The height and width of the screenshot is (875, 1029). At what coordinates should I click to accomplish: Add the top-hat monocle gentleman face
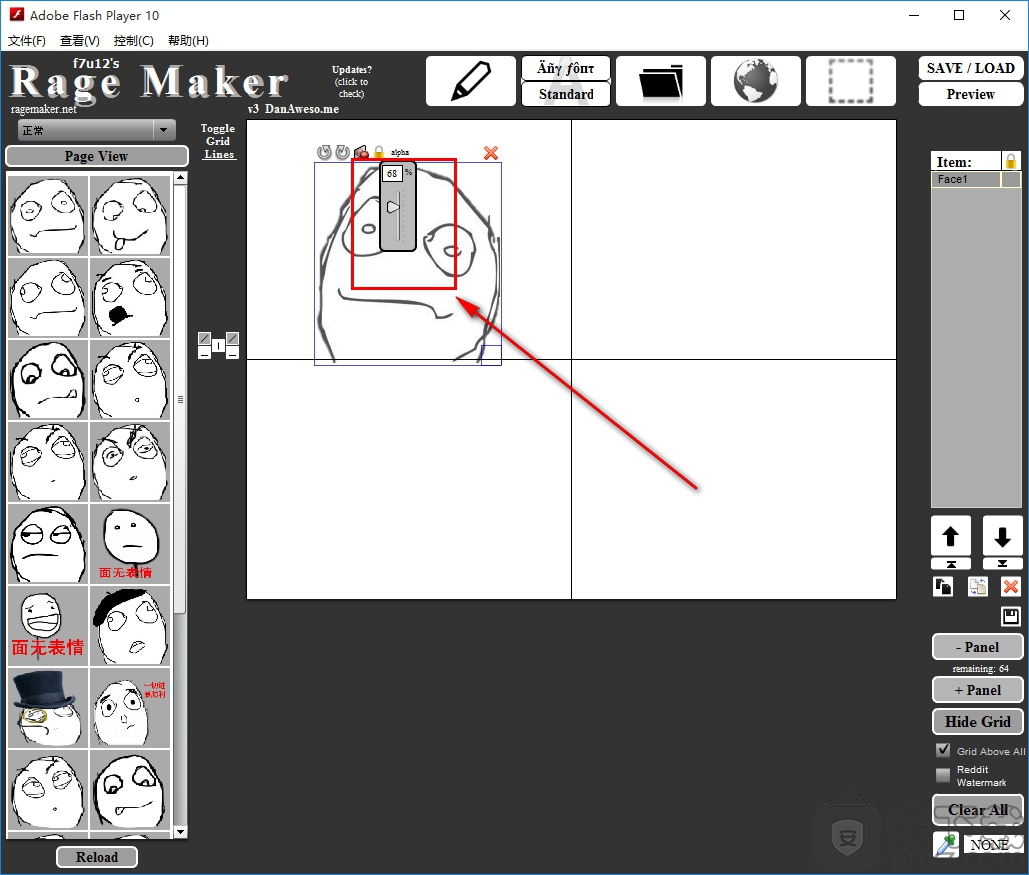pos(48,708)
